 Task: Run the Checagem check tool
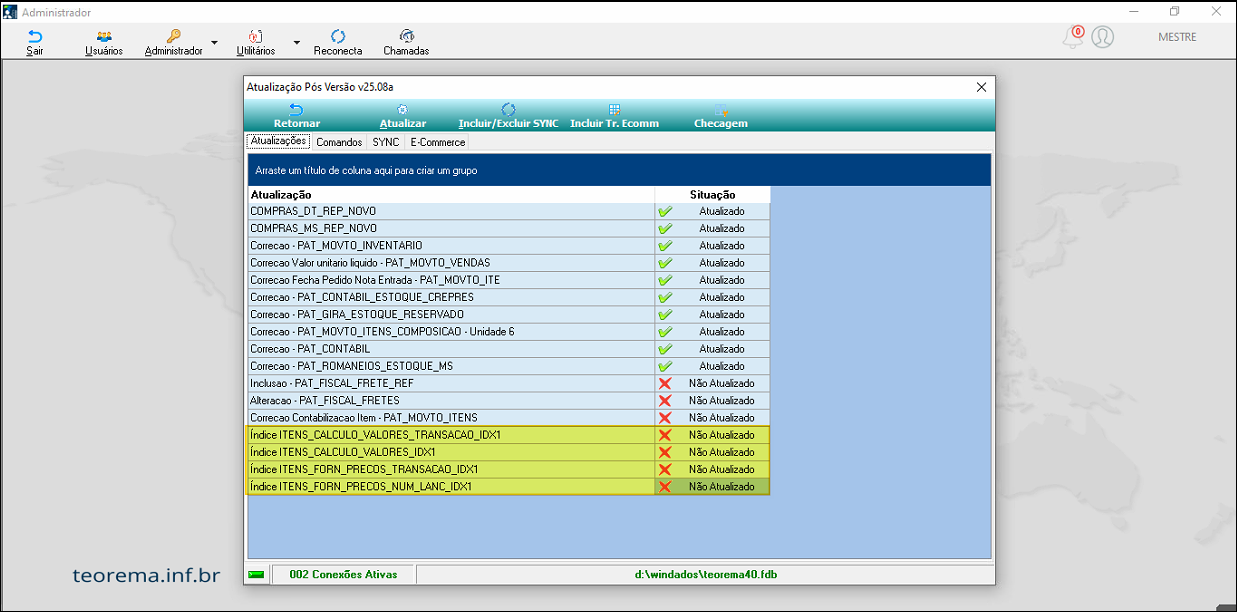(720, 111)
